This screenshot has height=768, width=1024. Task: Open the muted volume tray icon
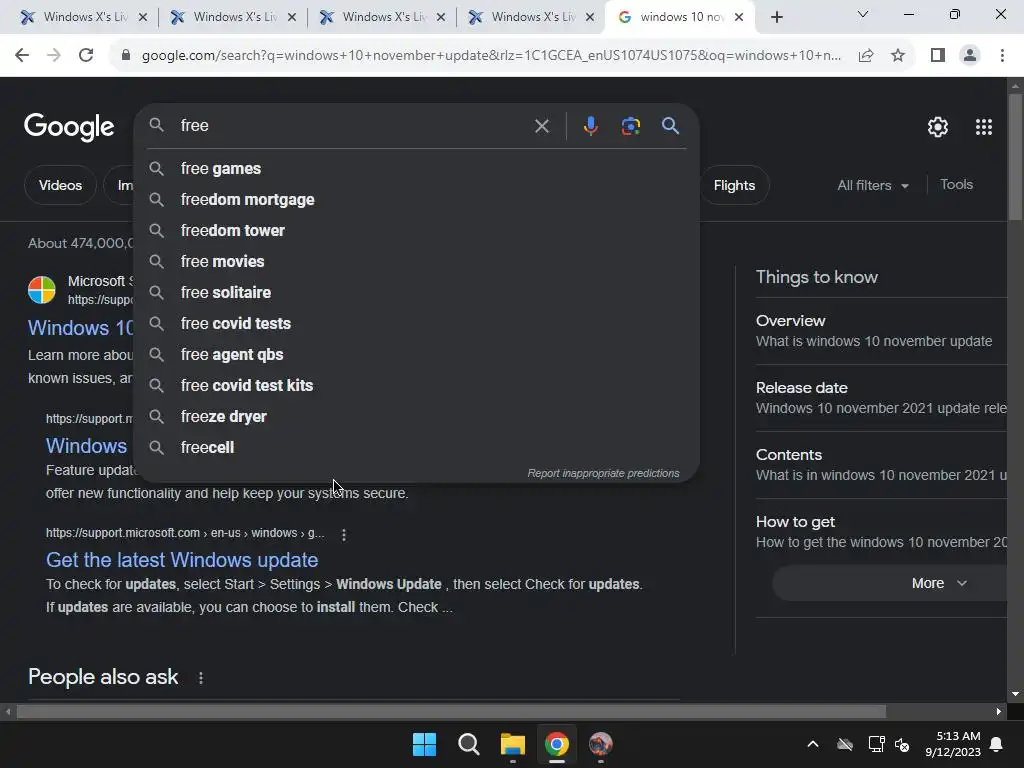pyautogui.click(x=903, y=744)
